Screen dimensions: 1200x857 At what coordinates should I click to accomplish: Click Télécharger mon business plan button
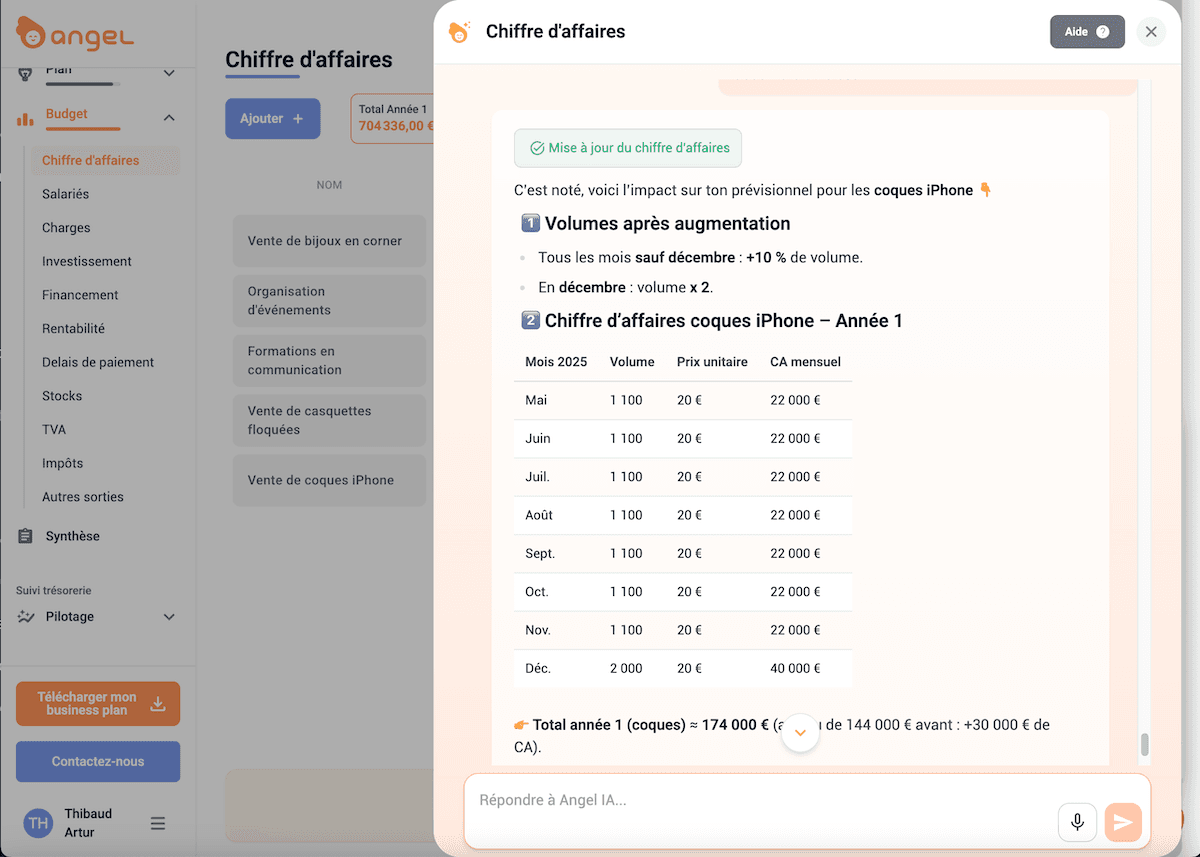coord(98,704)
